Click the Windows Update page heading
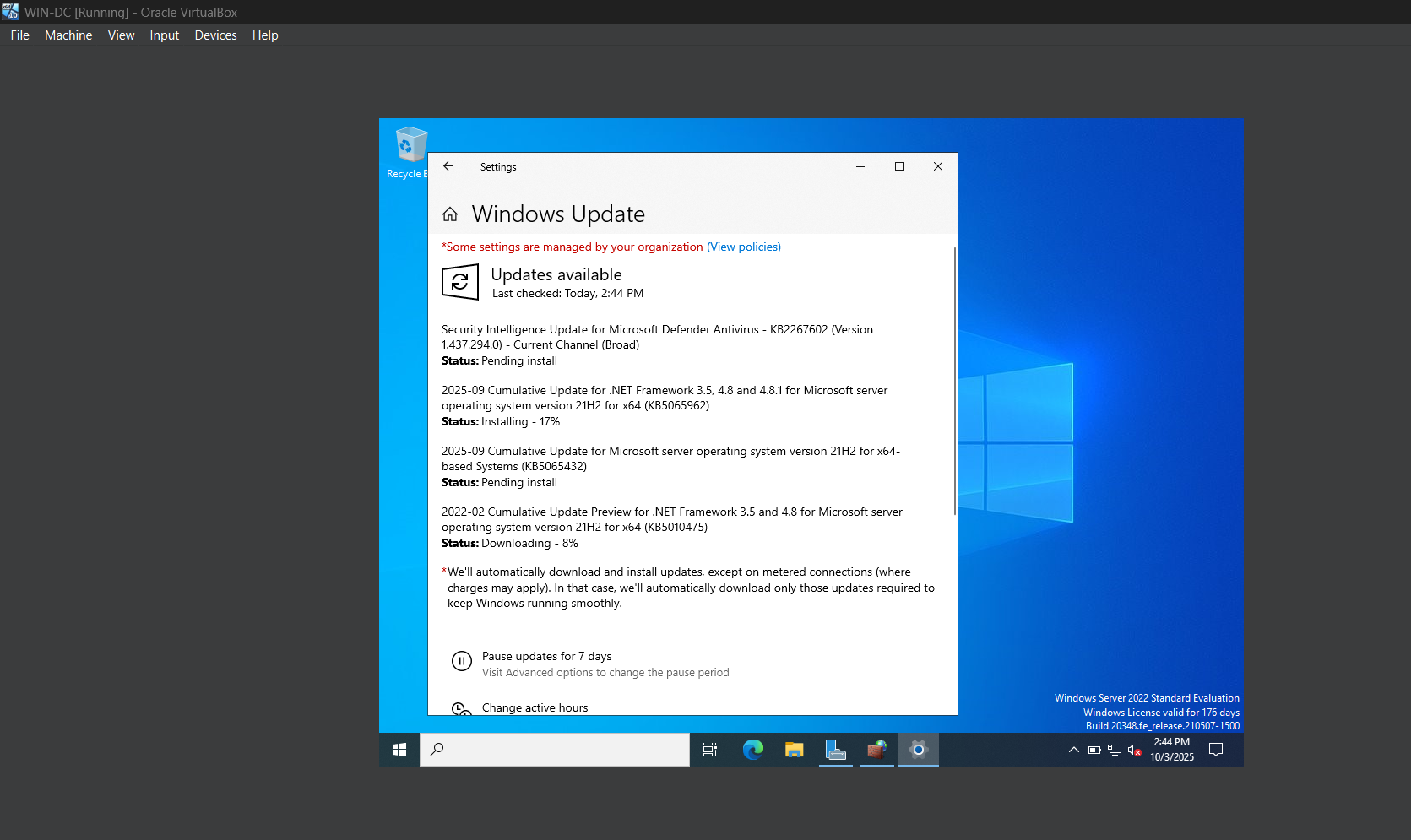The width and height of the screenshot is (1411, 840). pyautogui.click(x=558, y=214)
